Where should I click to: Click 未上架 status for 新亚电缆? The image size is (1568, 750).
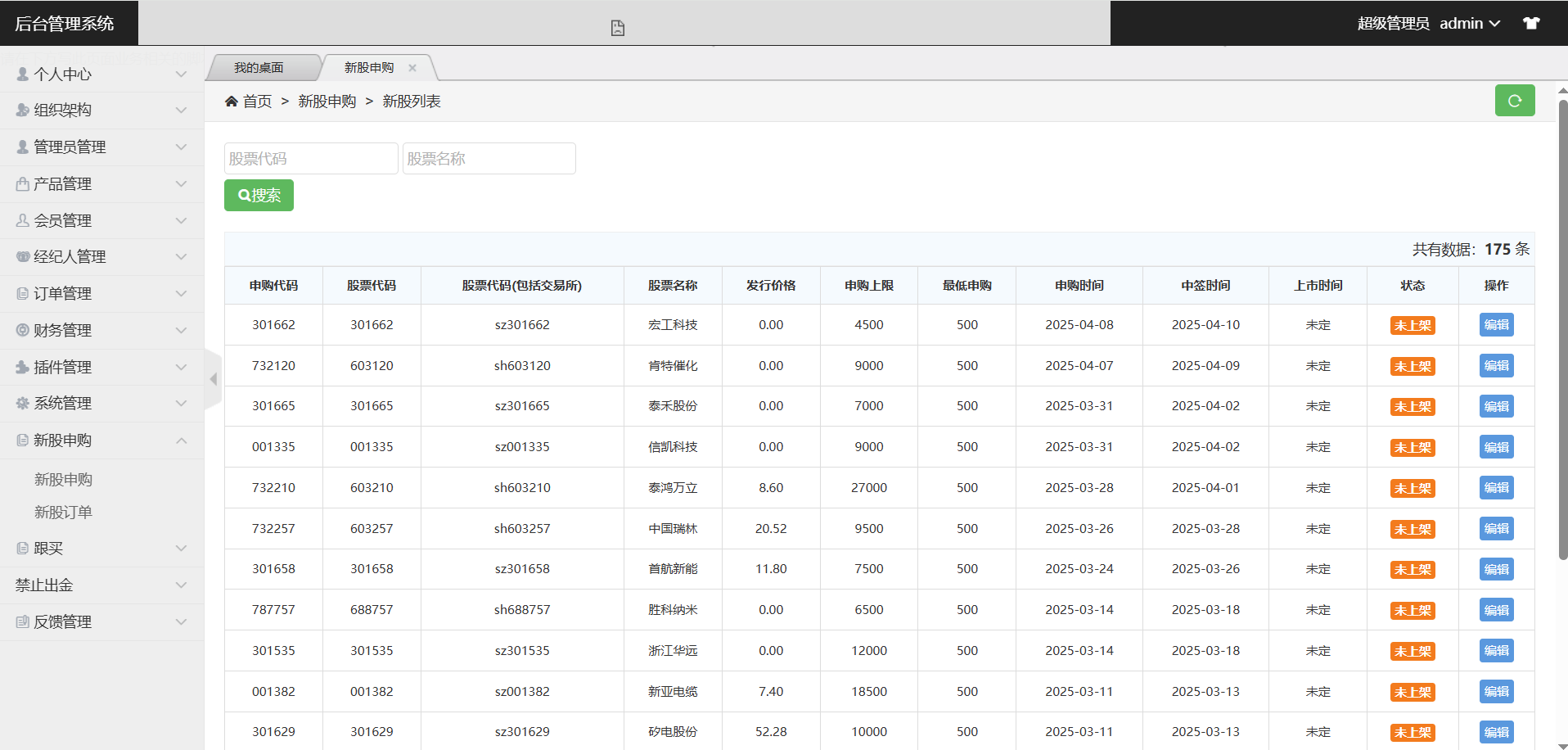(1413, 693)
